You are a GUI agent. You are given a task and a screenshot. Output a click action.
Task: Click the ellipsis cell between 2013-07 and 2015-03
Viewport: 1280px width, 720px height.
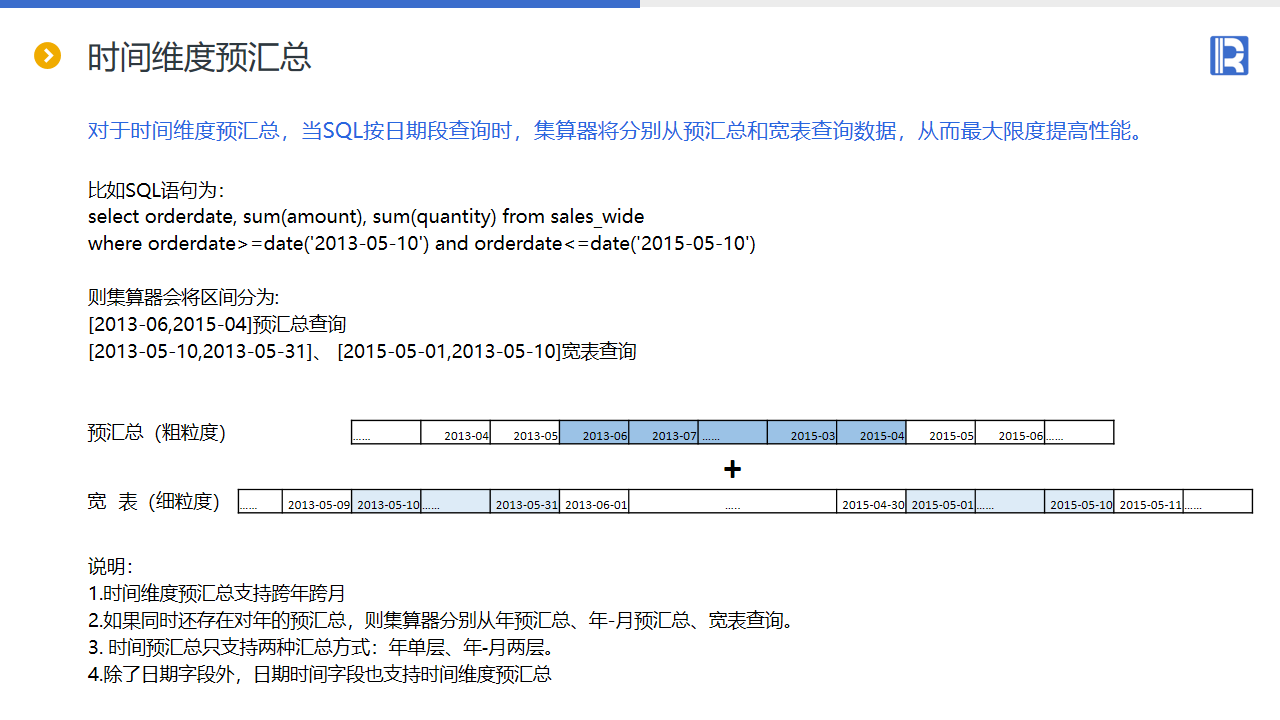pos(733,432)
